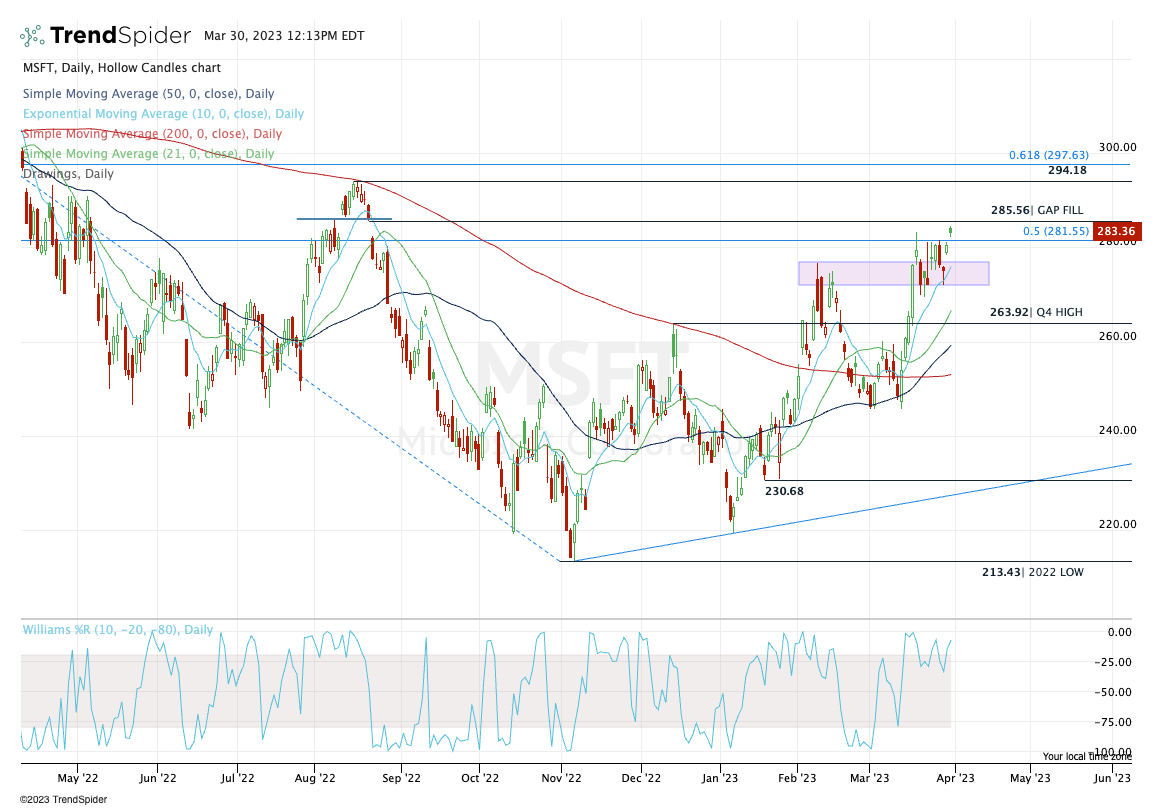Click the Jan '23 date axis label
Viewport: 1162px width, 809px height.
pyautogui.click(x=720, y=778)
